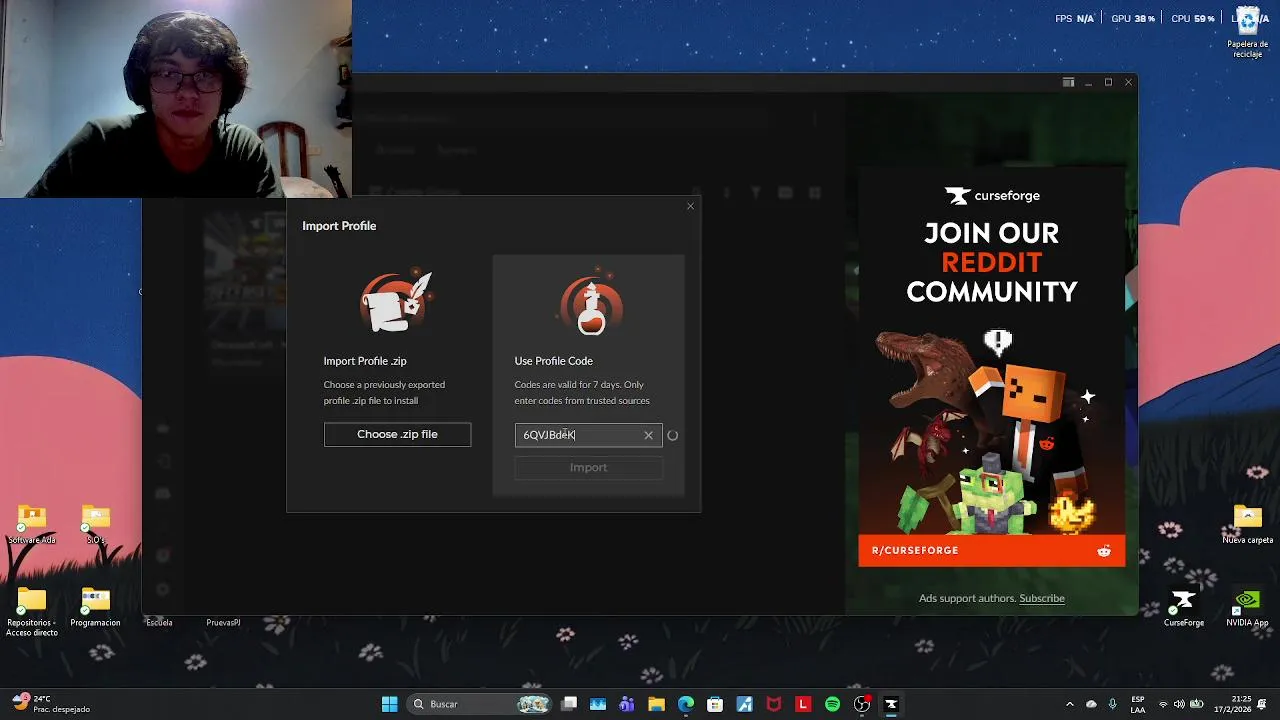Open File Explorer from the taskbar
This screenshot has height=720, width=1280.
[656, 704]
